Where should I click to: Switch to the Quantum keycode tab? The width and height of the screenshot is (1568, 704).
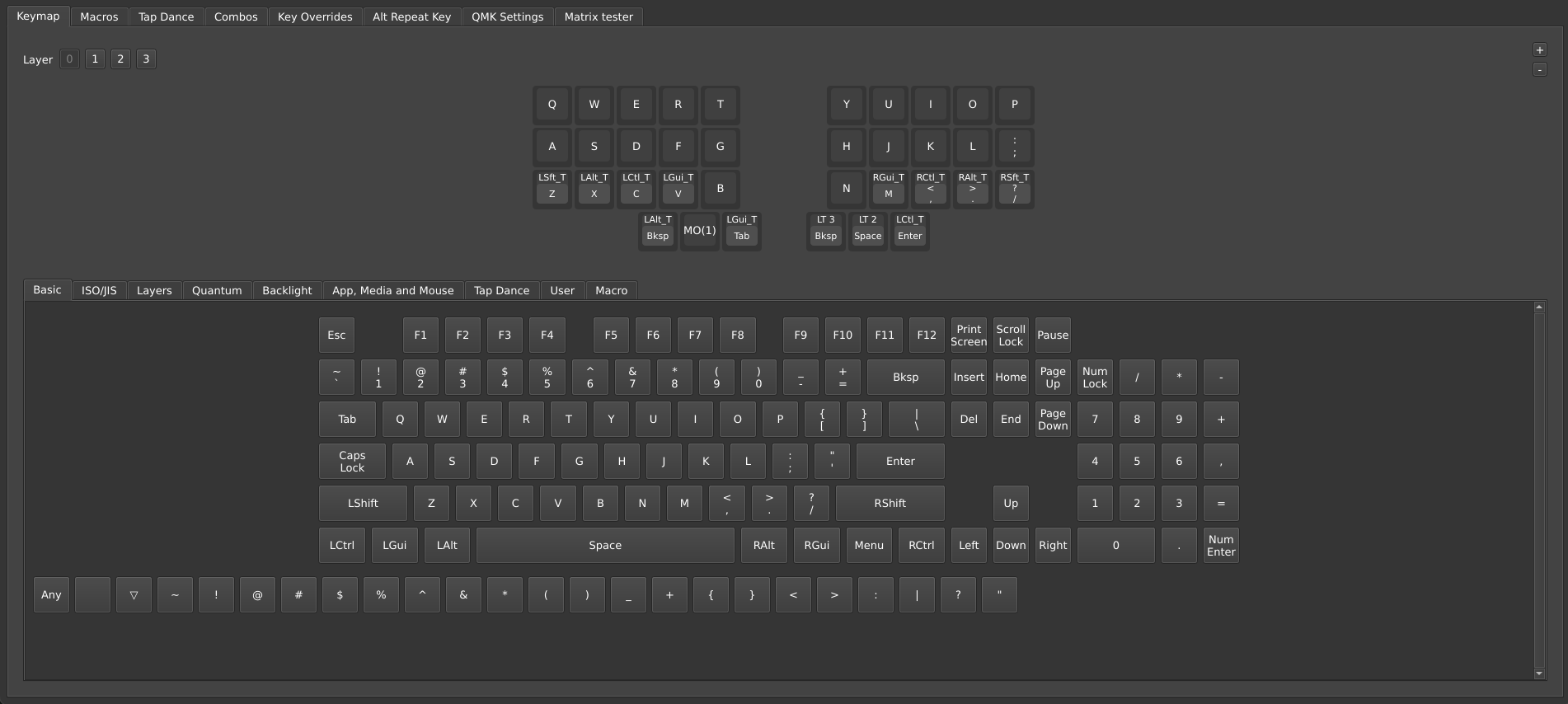[217, 290]
